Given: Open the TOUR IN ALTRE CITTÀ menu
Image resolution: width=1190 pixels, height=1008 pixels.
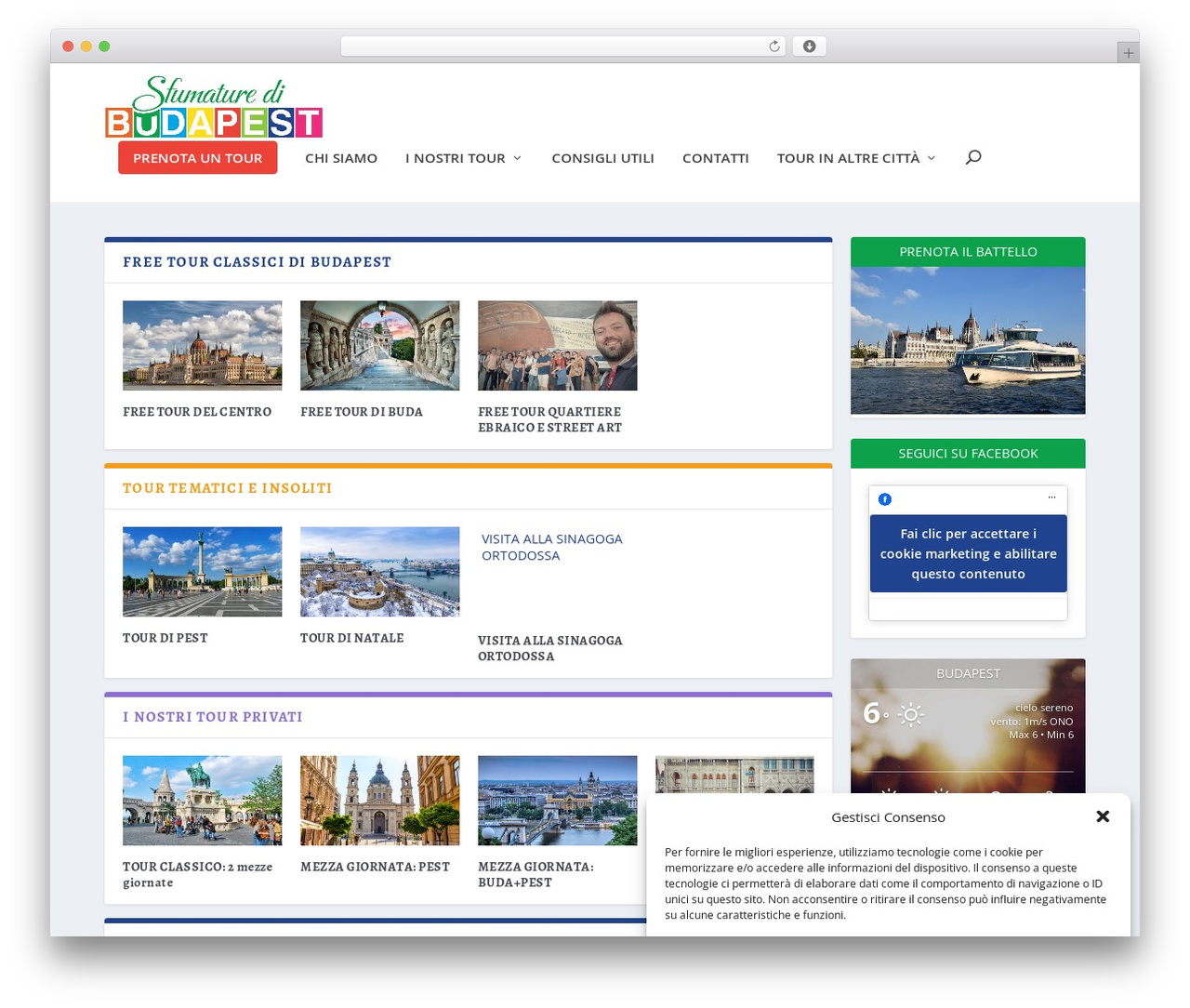Looking at the screenshot, I should [x=848, y=158].
